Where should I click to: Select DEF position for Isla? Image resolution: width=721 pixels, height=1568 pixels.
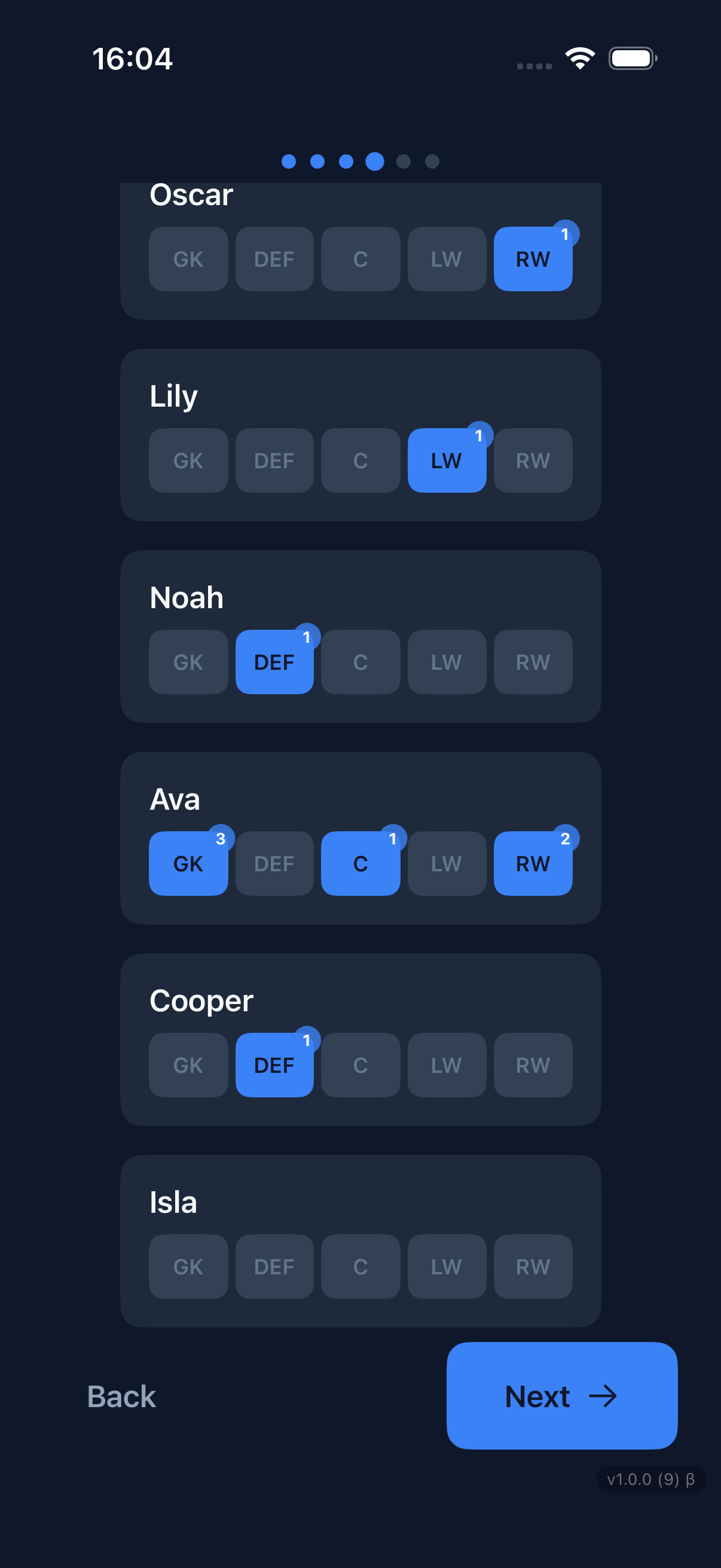tap(274, 1267)
